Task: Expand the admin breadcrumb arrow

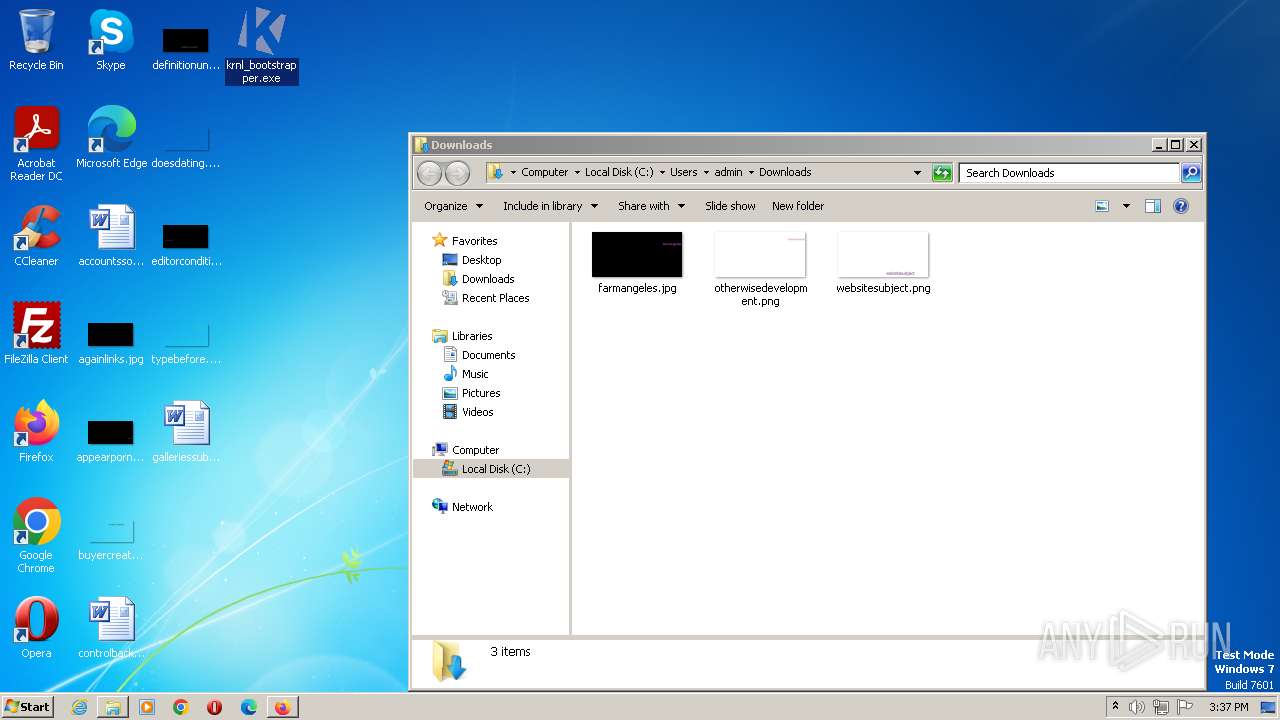Action: coord(751,173)
